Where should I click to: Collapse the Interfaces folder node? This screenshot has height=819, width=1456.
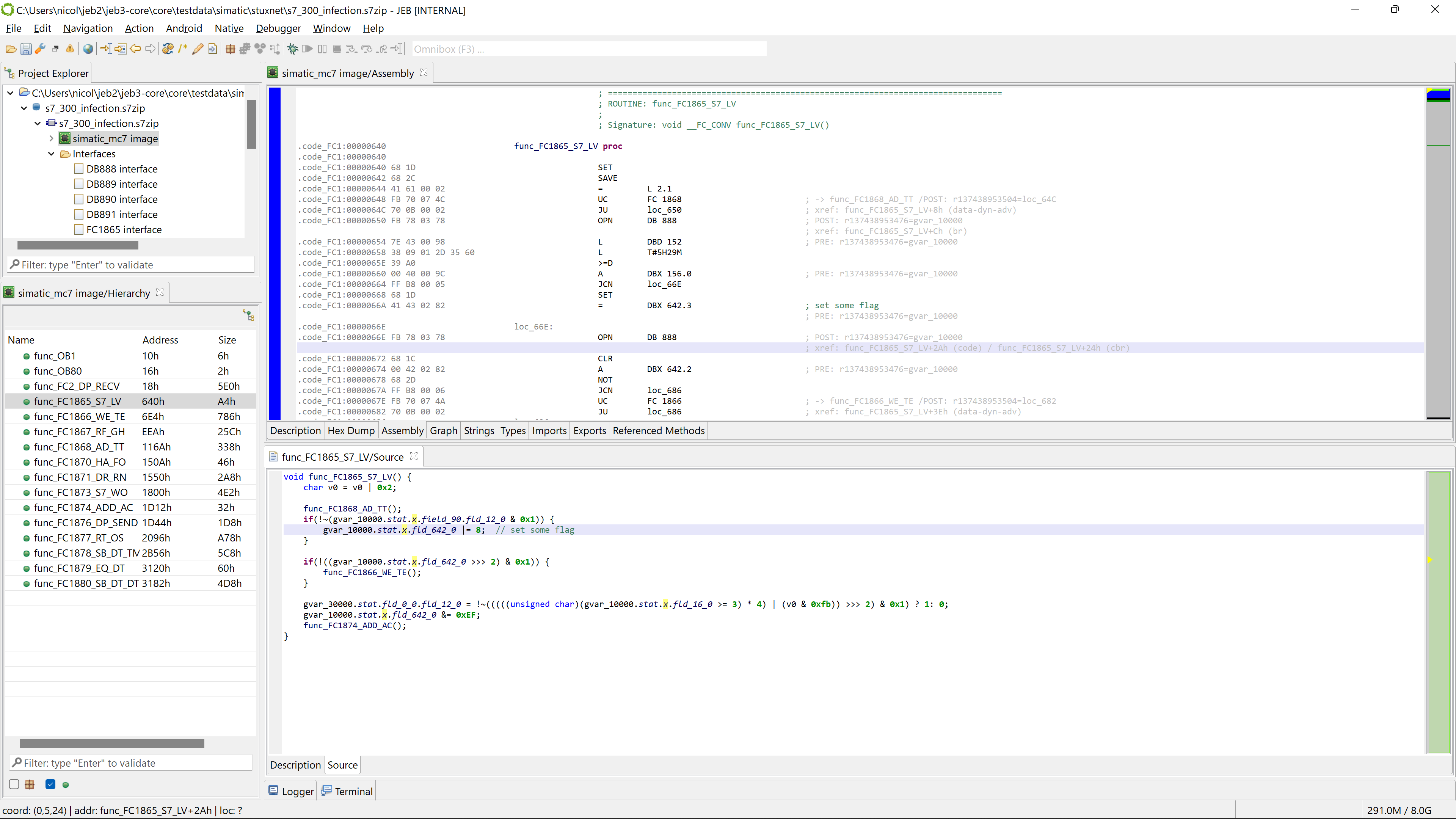[x=52, y=154]
